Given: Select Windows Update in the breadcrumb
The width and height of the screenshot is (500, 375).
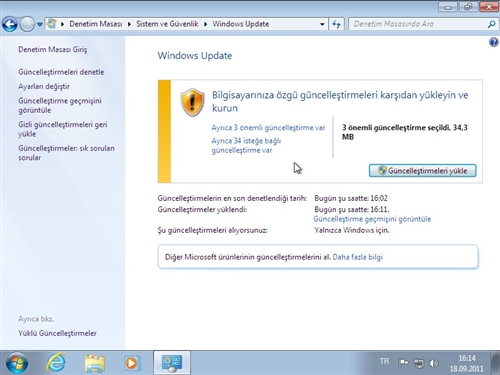Looking at the screenshot, I should point(241,24).
